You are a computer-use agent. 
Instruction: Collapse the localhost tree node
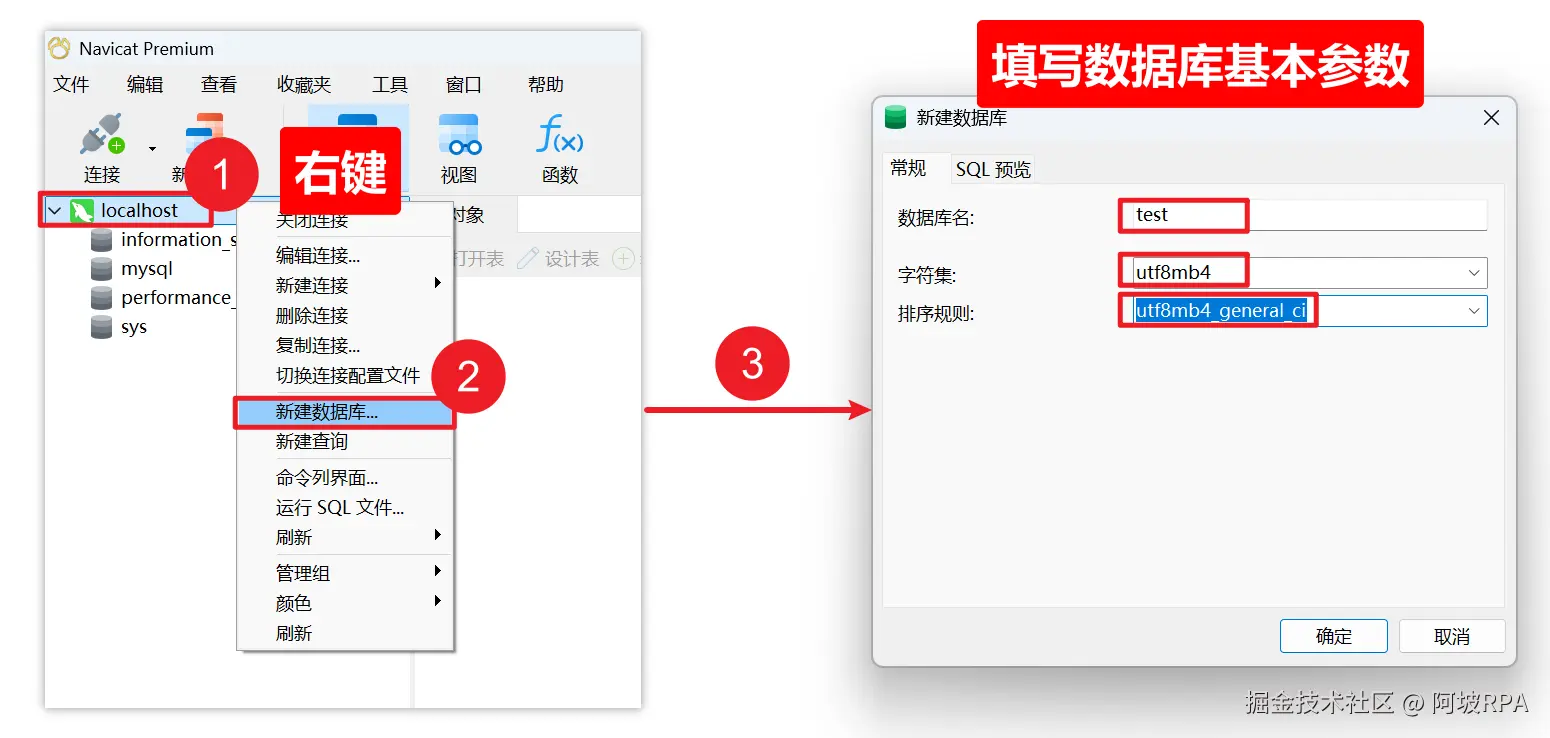coord(55,211)
